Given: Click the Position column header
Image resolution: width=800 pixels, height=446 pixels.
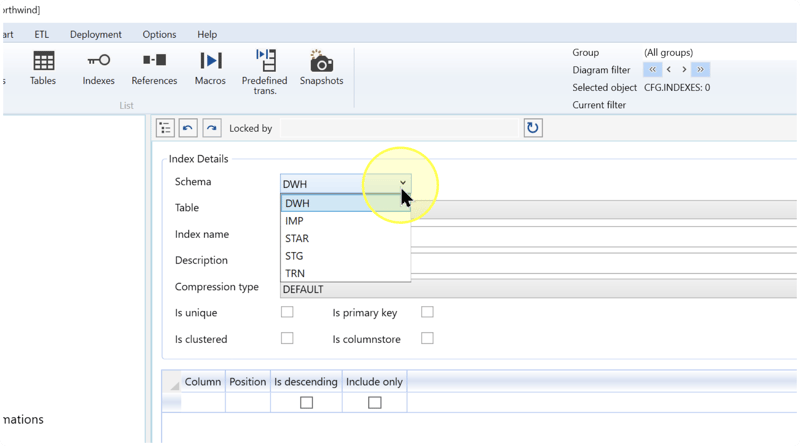Looking at the screenshot, I should 247,382.
